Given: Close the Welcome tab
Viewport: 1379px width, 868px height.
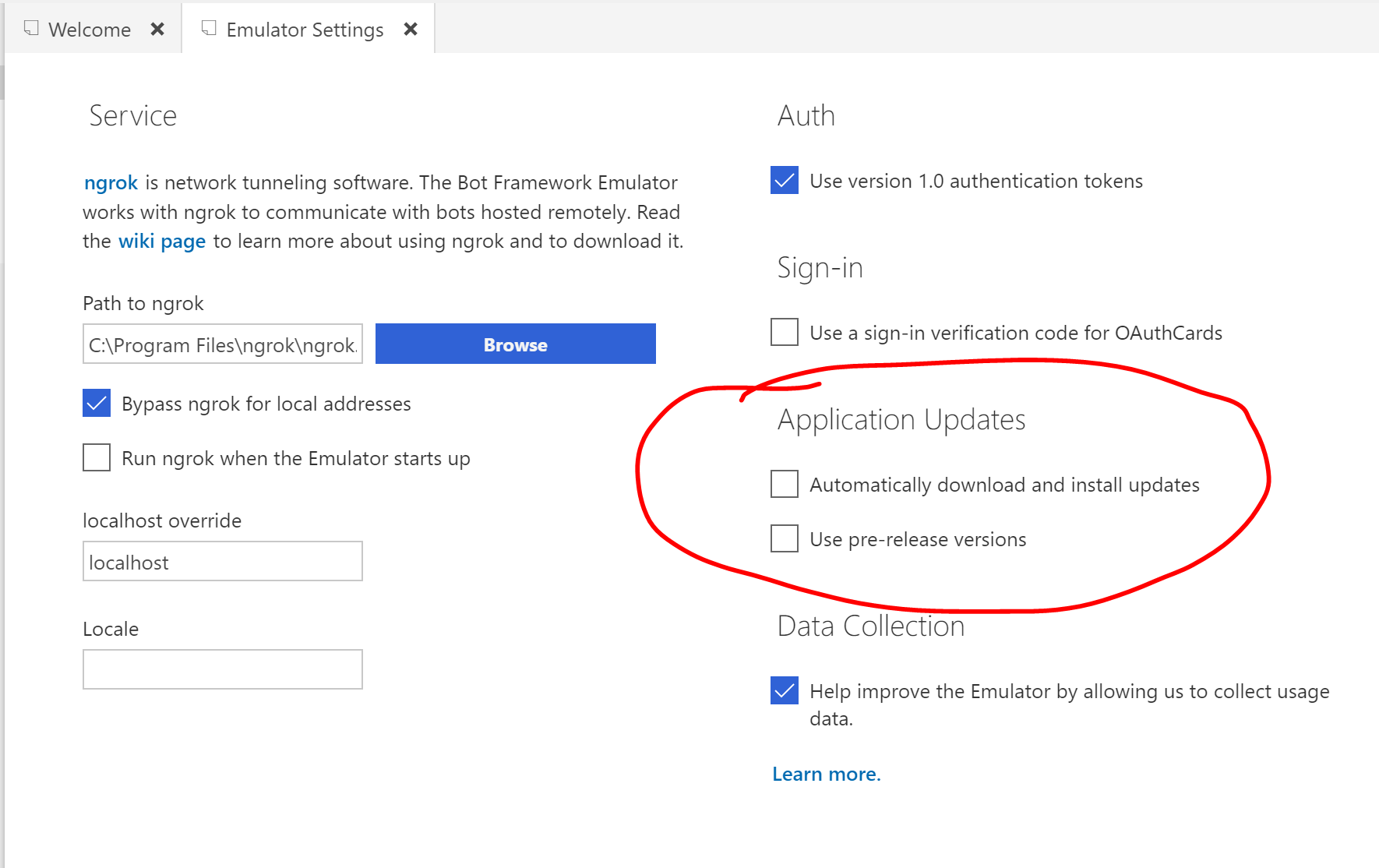Looking at the screenshot, I should [x=158, y=28].
